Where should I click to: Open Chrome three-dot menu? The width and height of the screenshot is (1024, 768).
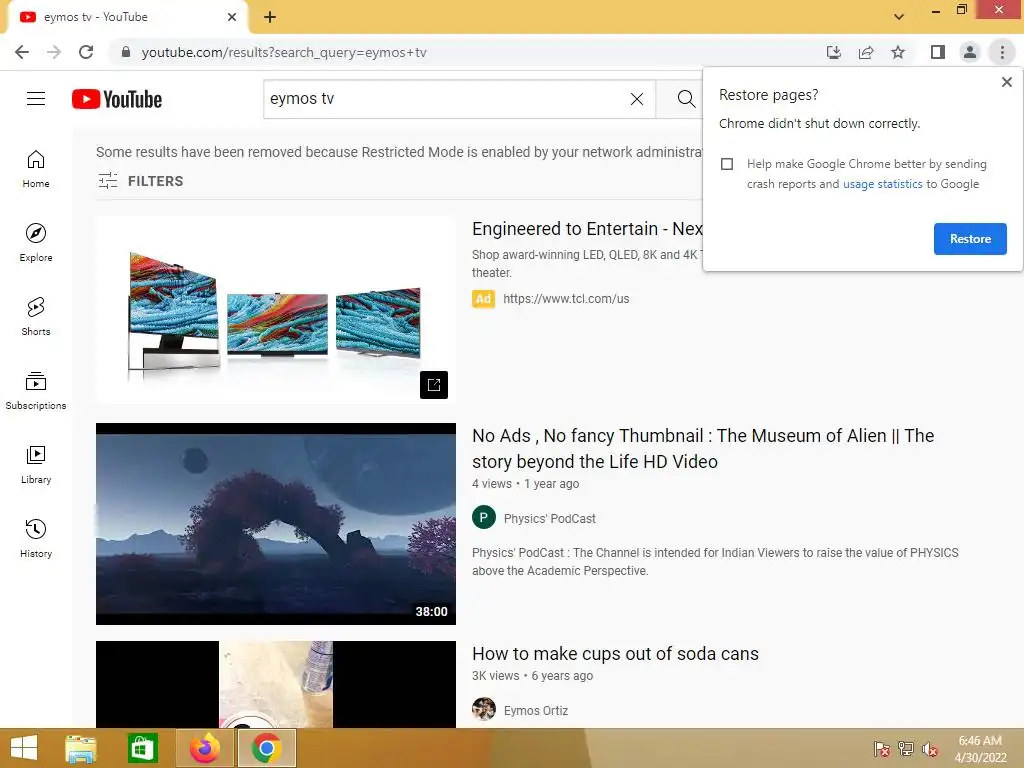pos(1002,52)
